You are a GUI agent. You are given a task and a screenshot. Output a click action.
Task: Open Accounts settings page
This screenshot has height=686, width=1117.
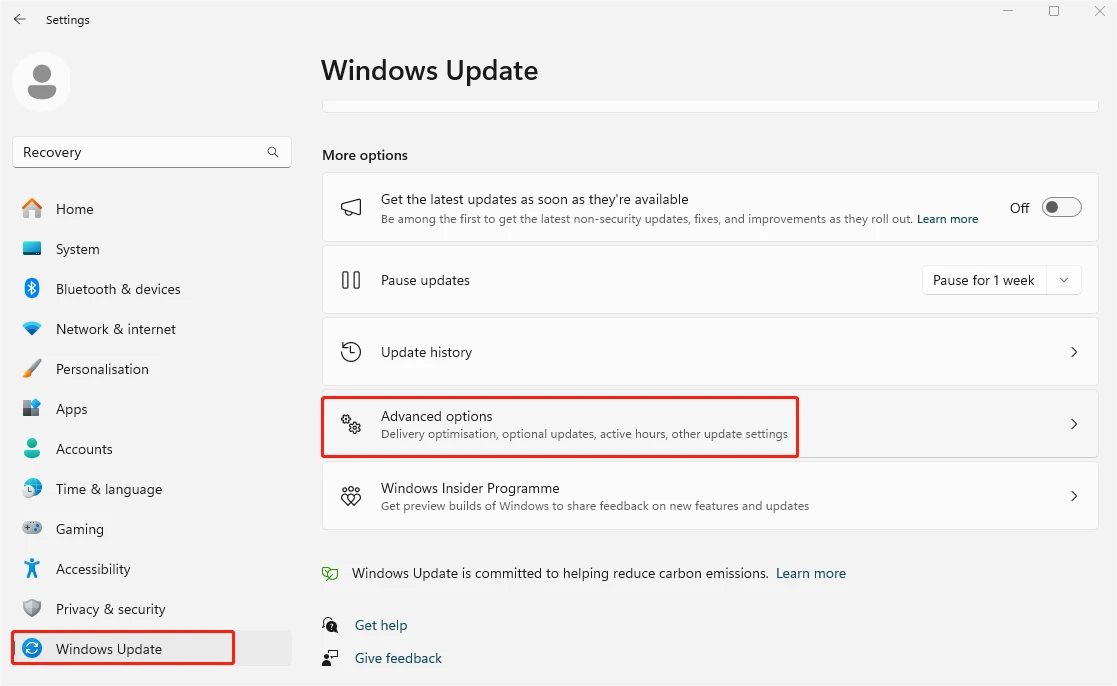point(152,448)
